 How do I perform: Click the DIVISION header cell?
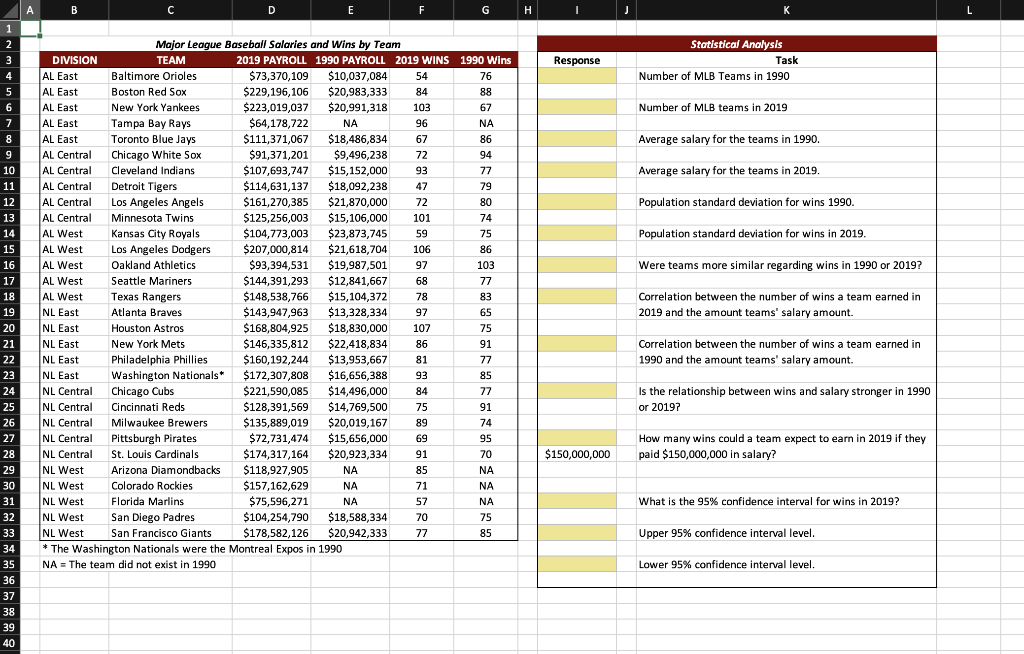(x=74, y=60)
